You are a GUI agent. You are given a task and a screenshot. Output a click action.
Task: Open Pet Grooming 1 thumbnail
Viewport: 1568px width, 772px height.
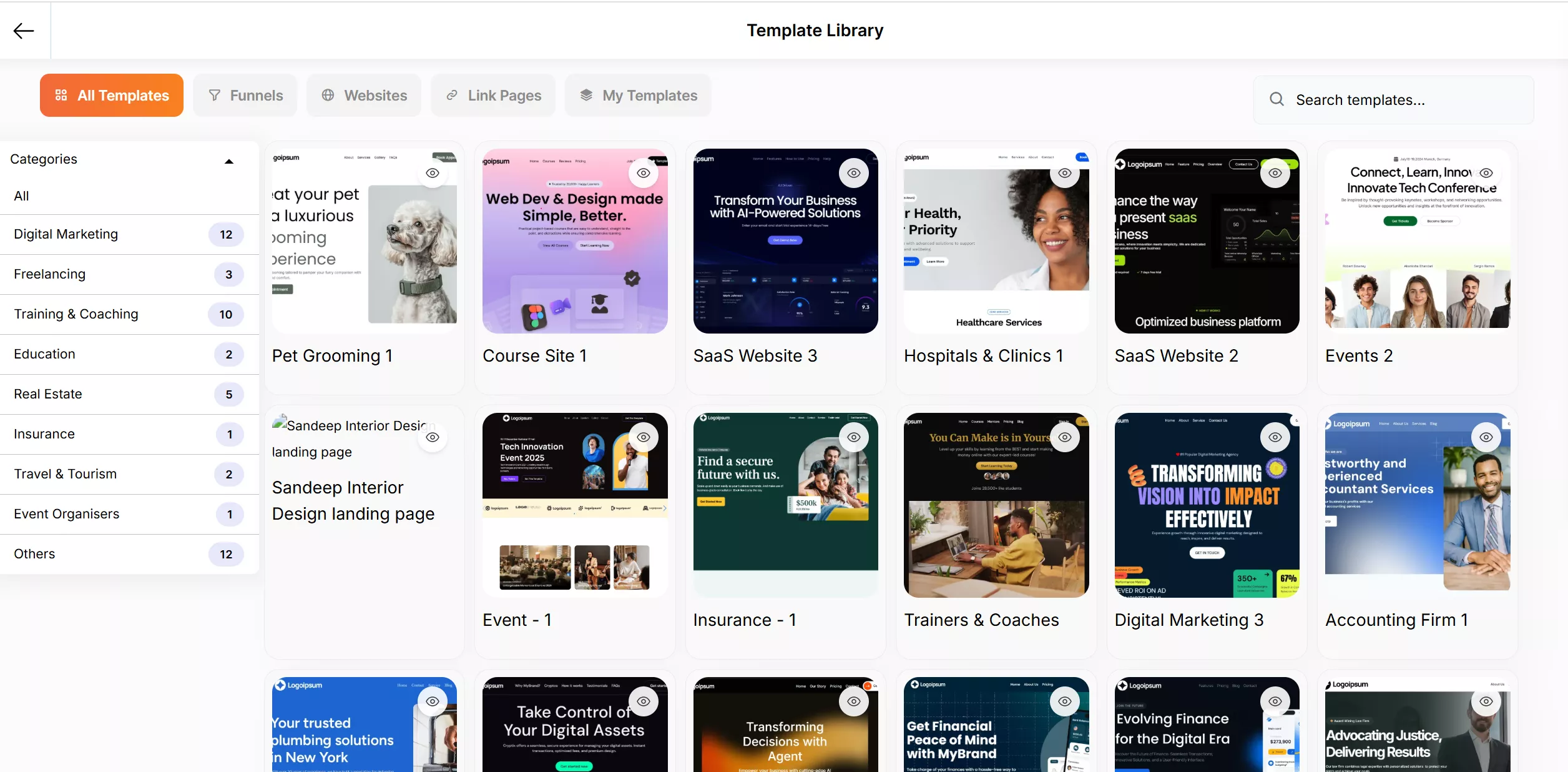[365, 241]
